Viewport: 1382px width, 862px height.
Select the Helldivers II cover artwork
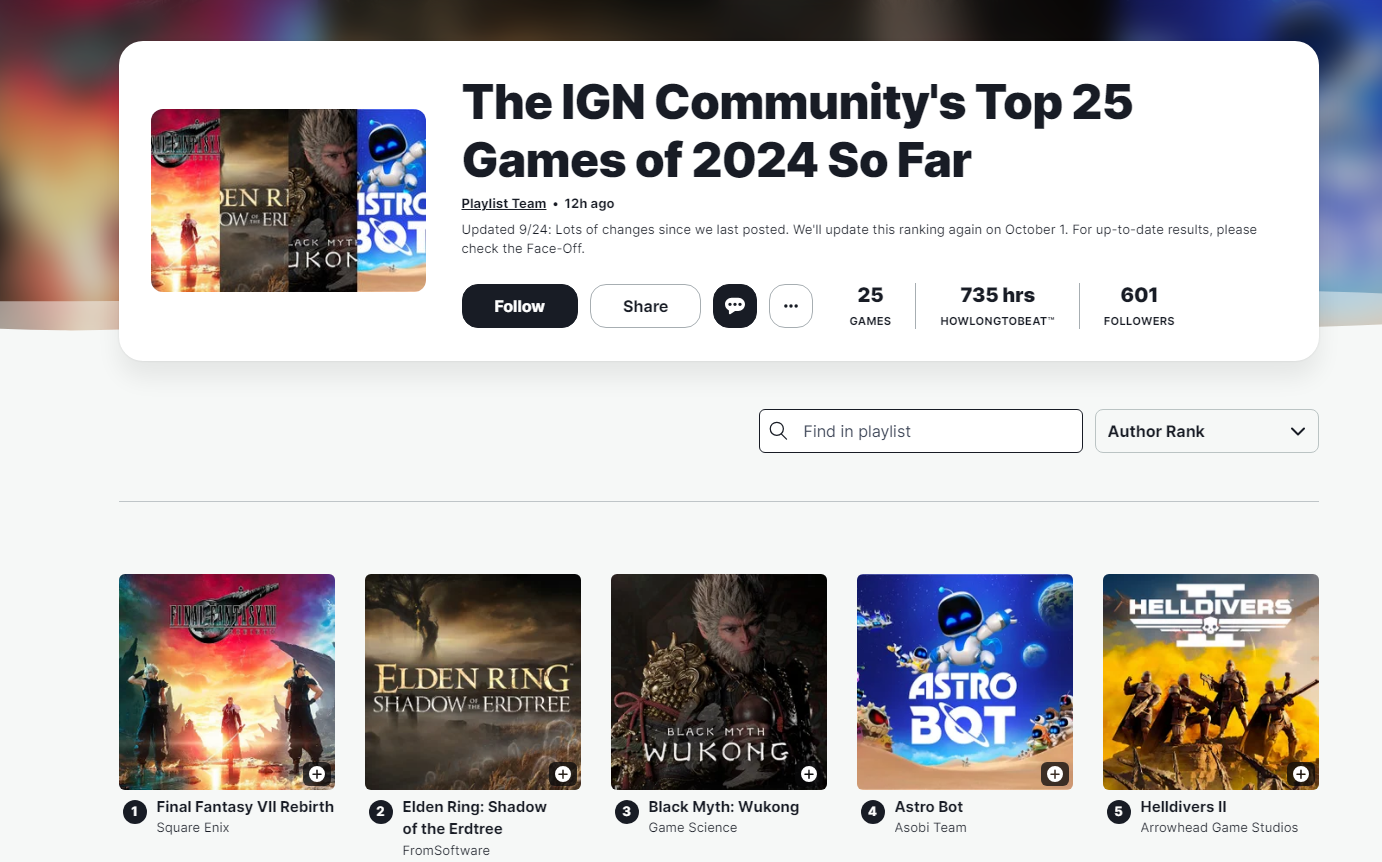(x=1210, y=680)
